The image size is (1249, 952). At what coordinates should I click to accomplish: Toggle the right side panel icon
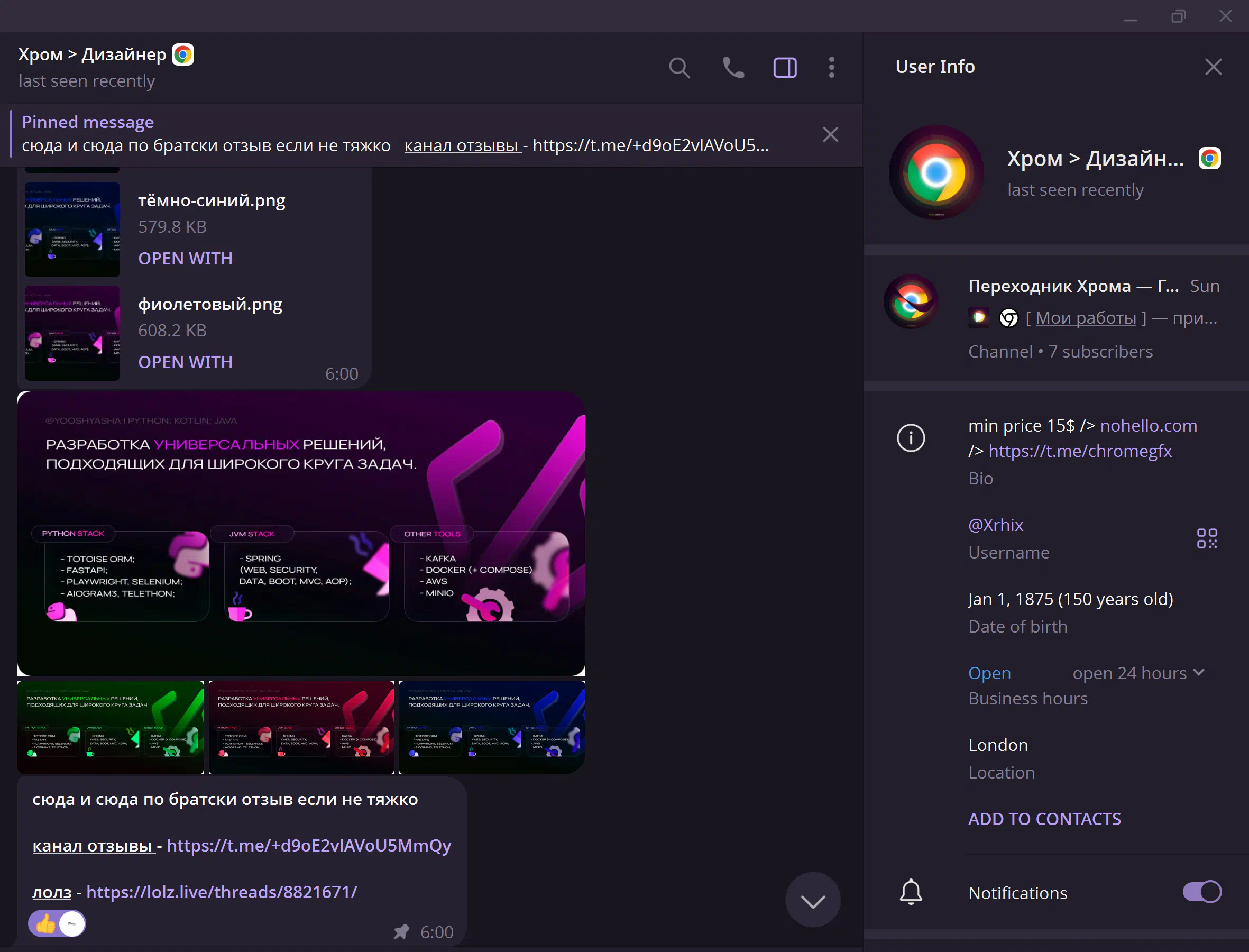[x=785, y=68]
